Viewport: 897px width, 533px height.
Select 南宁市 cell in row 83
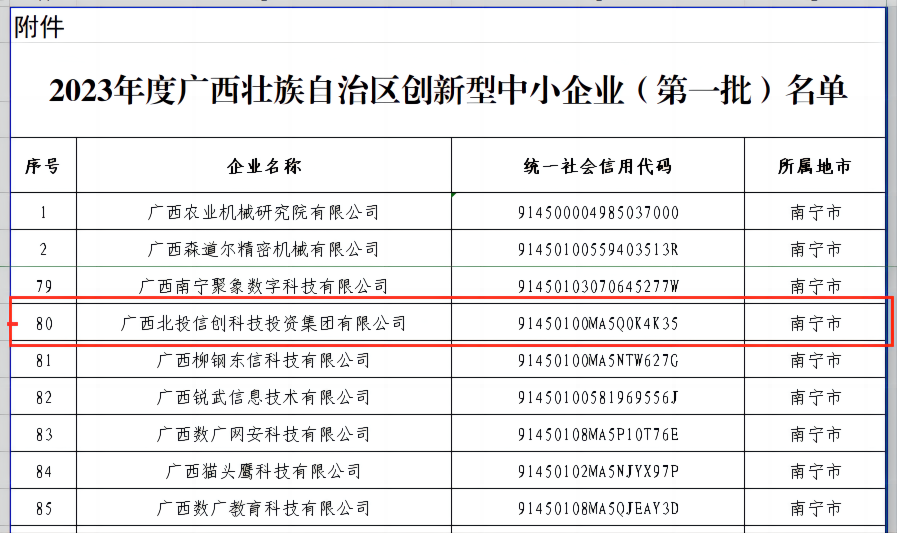[815, 434]
